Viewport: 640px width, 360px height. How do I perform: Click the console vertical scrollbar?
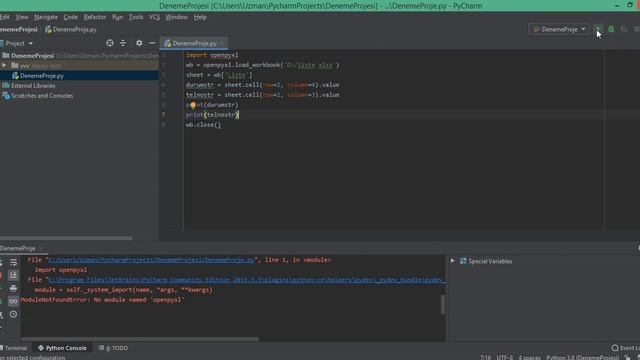pos(442,304)
